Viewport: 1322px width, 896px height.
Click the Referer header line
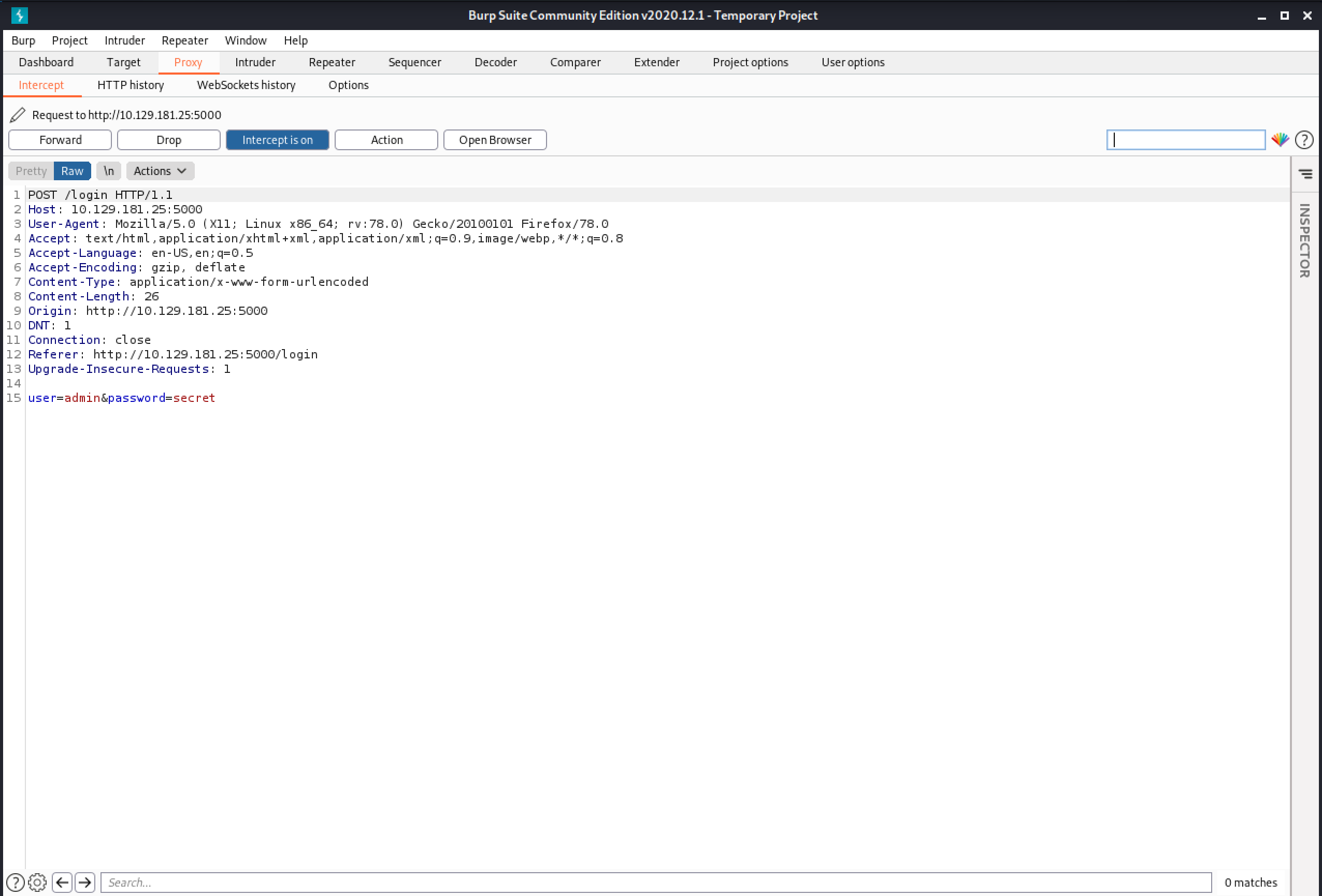coord(173,354)
